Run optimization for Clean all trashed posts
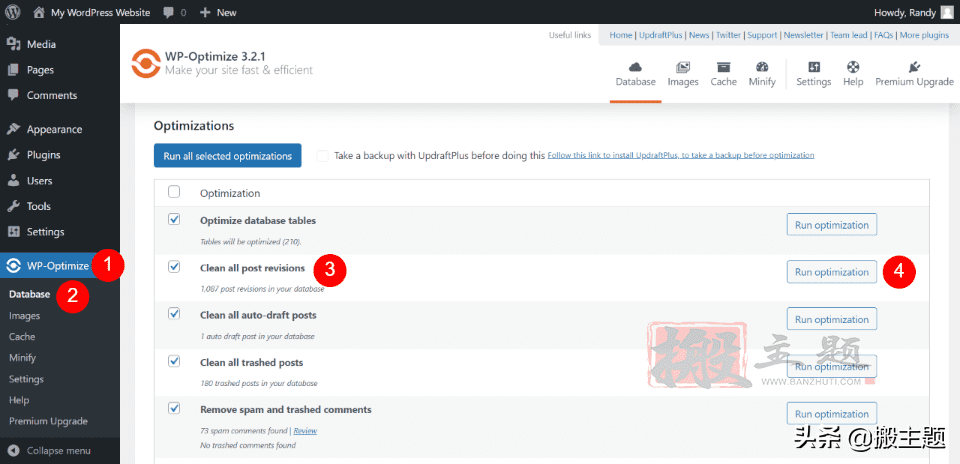 click(831, 366)
